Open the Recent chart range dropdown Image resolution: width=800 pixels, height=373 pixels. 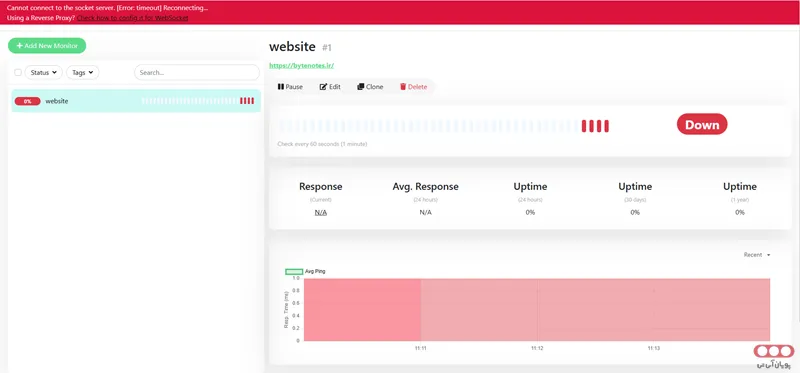pos(757,255)
